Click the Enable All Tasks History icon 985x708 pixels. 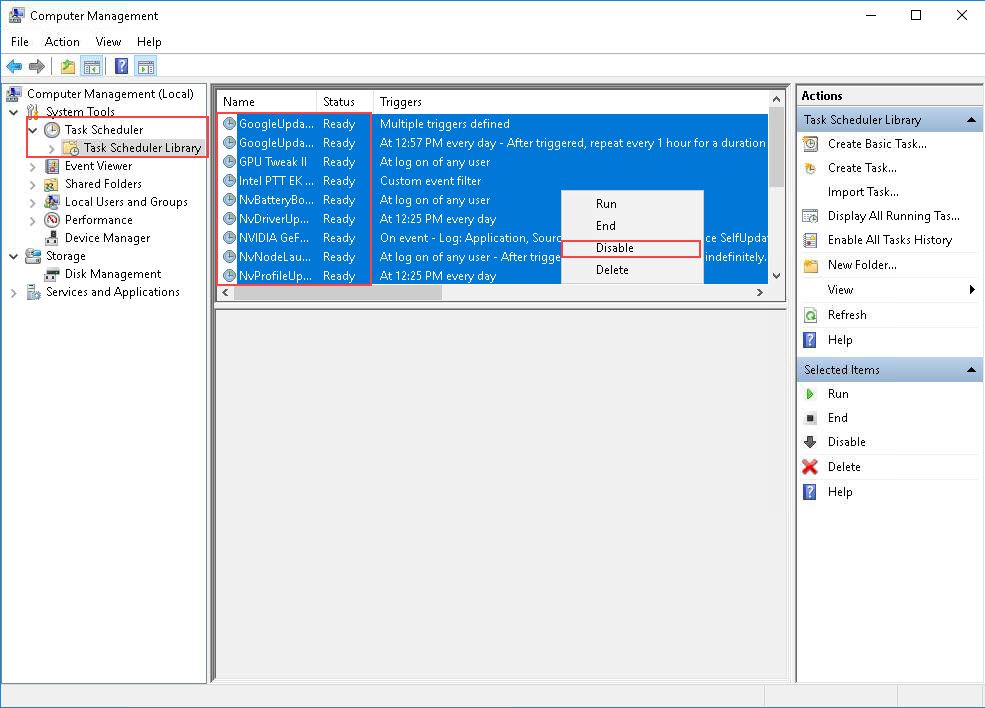(811, 240)
